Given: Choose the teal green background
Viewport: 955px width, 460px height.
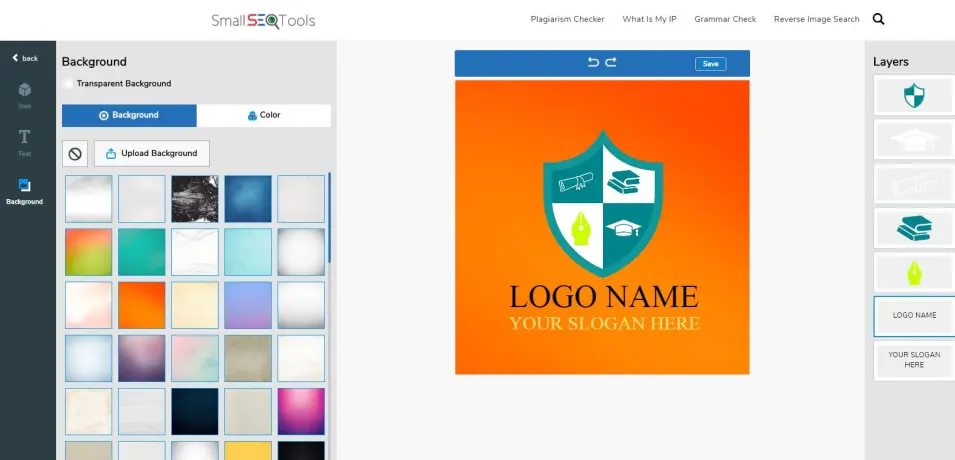Looking at the screenshot, I should [x=141, y=252].
